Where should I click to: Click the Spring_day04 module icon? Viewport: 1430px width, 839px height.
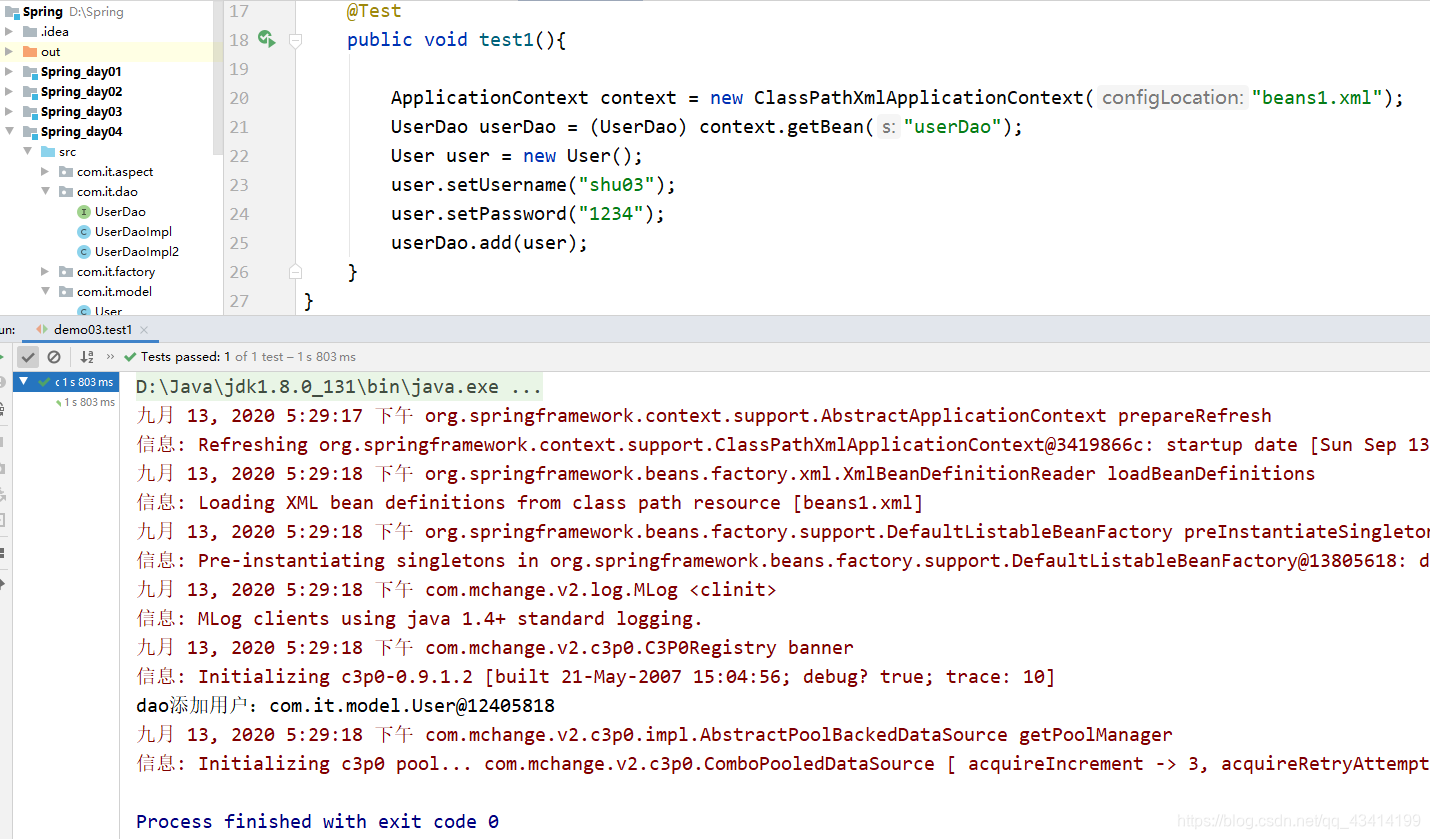(30, 131)
